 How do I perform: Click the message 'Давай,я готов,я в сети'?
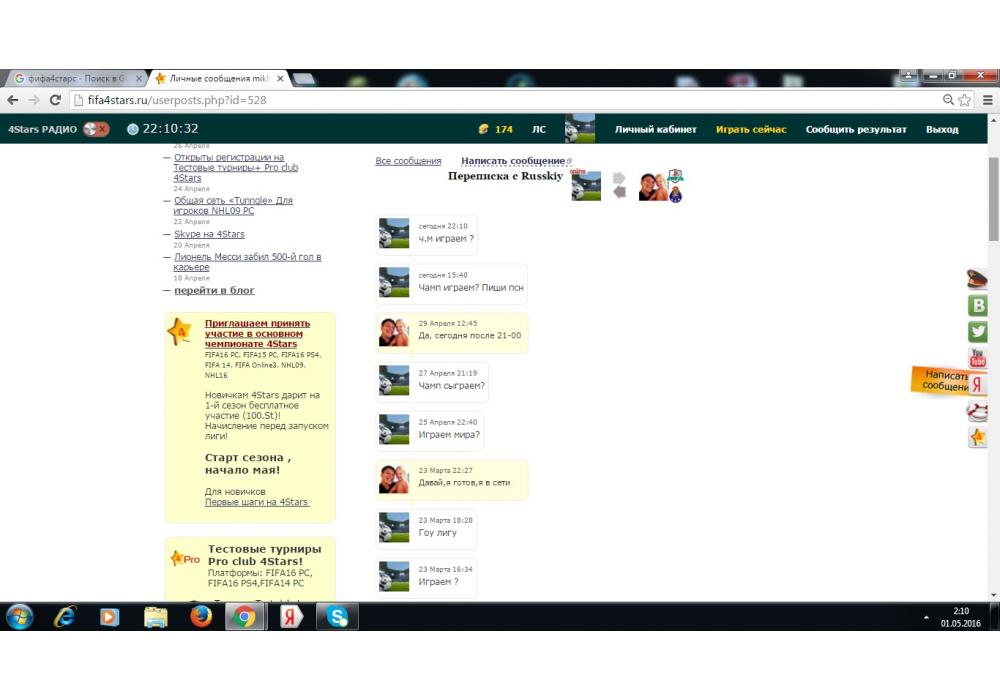(x=464, y=483)
